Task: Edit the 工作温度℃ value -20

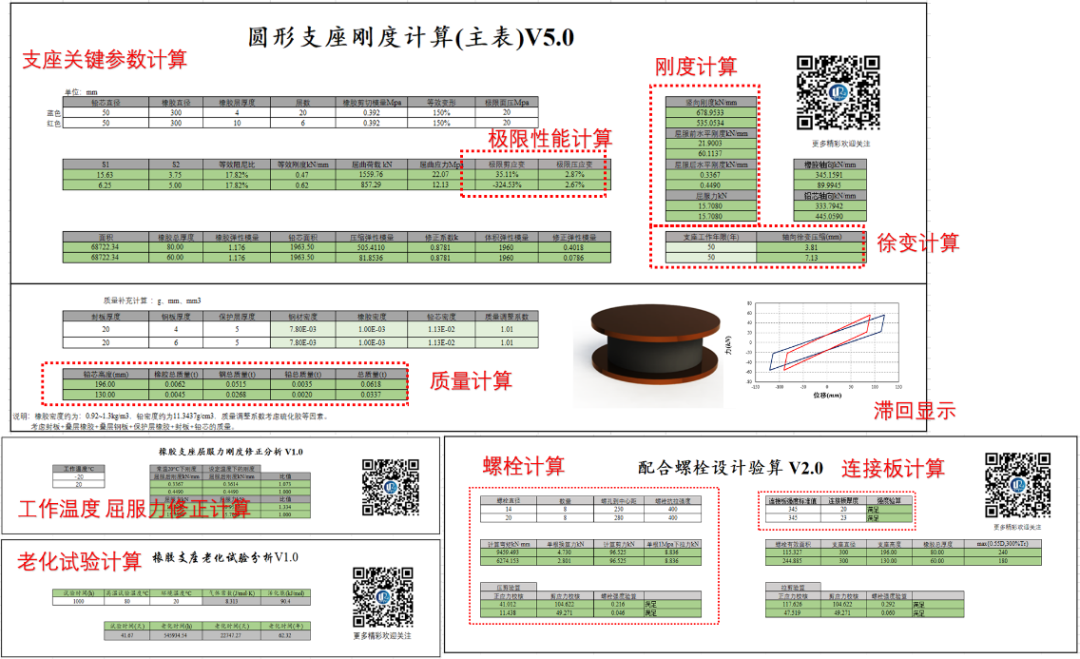Action: click(x=79, y=477)
